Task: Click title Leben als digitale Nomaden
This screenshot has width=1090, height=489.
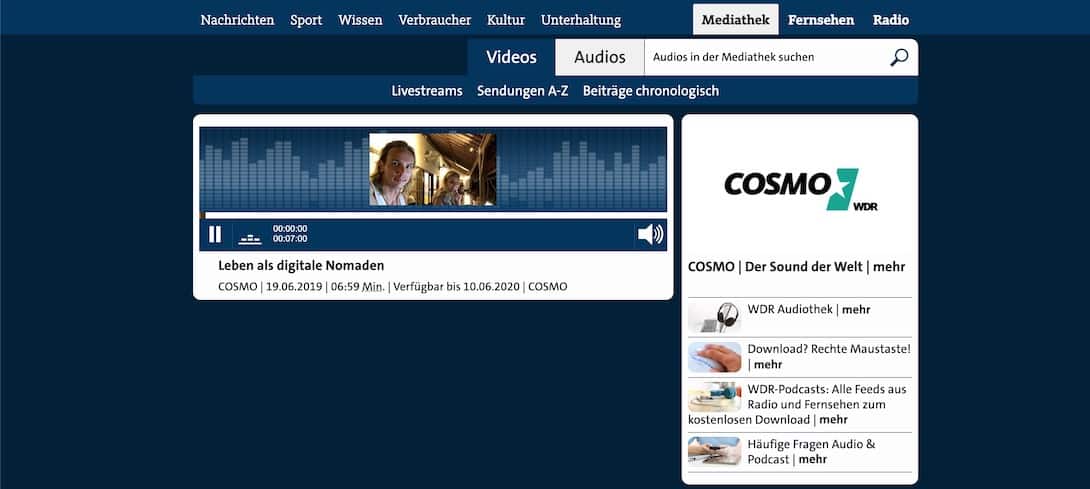Action: [x=301, y=265]
